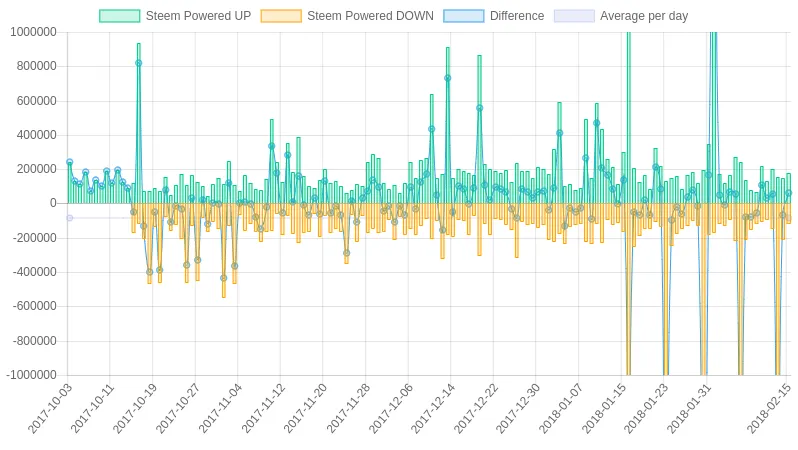
Task: Toggle the 'Average per day' legend label
Action: pos(644,16)
